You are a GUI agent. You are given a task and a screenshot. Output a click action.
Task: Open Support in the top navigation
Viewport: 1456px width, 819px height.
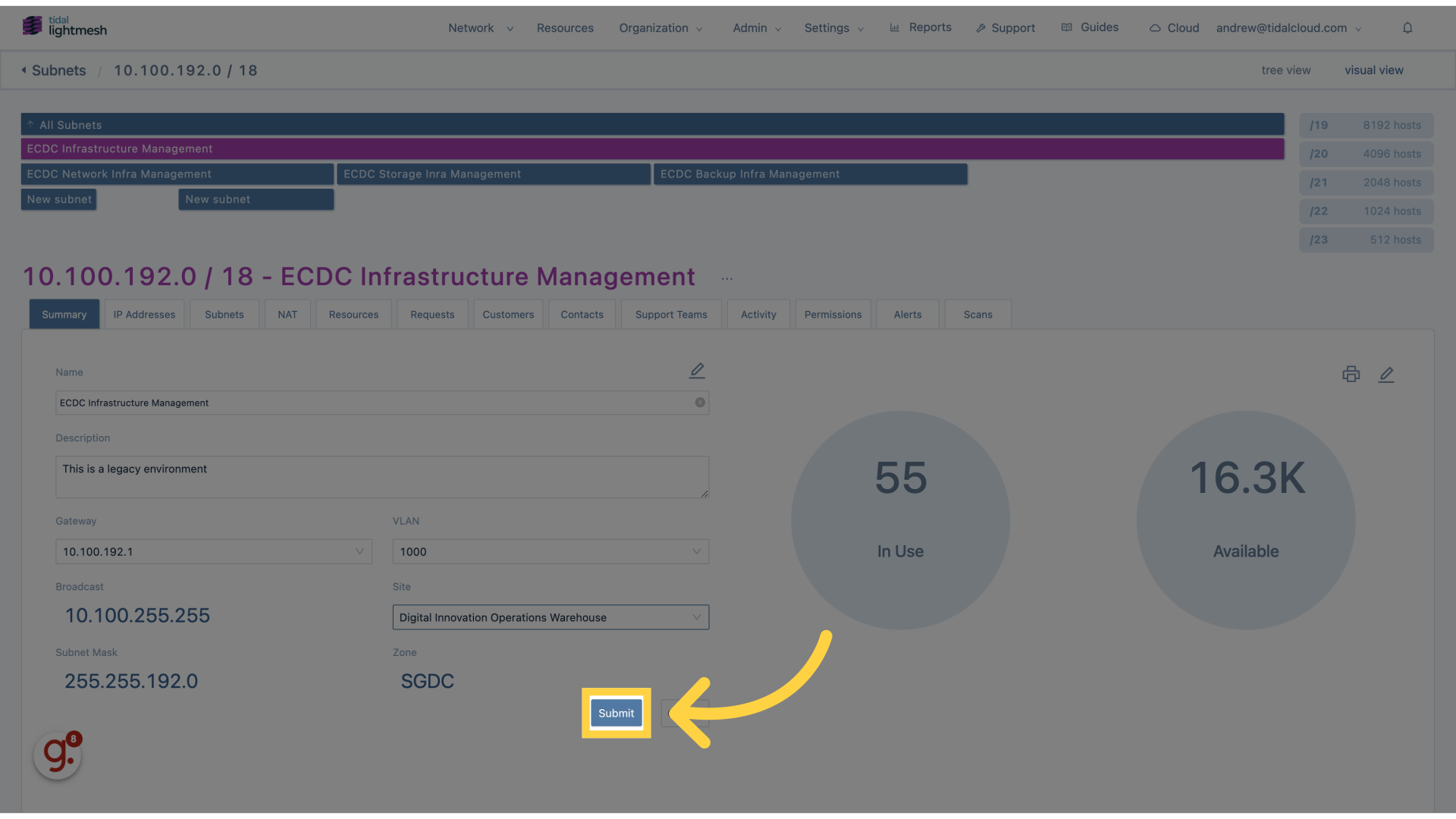(x=1012, y=28)
